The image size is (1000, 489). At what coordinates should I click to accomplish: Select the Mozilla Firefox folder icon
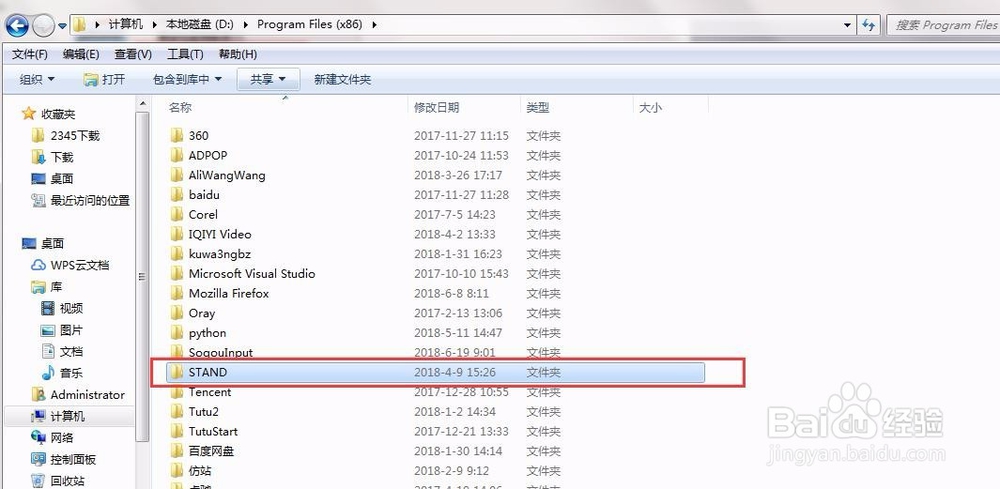(177, 293)
